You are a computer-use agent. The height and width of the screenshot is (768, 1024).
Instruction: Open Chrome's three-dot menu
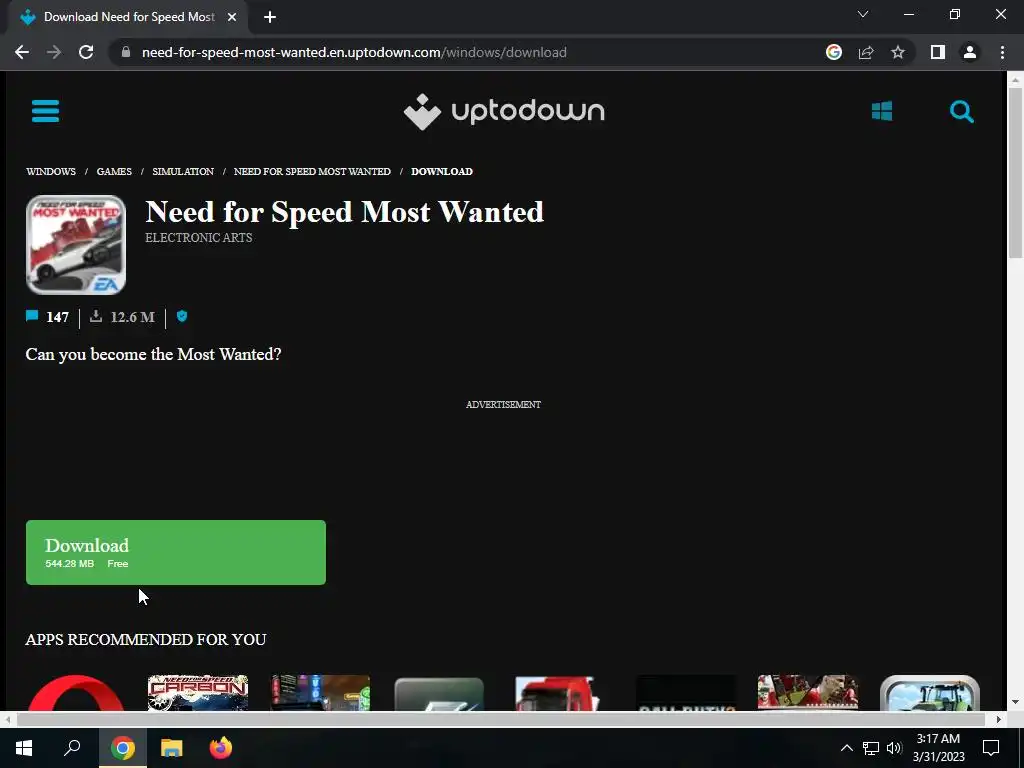1002,52
